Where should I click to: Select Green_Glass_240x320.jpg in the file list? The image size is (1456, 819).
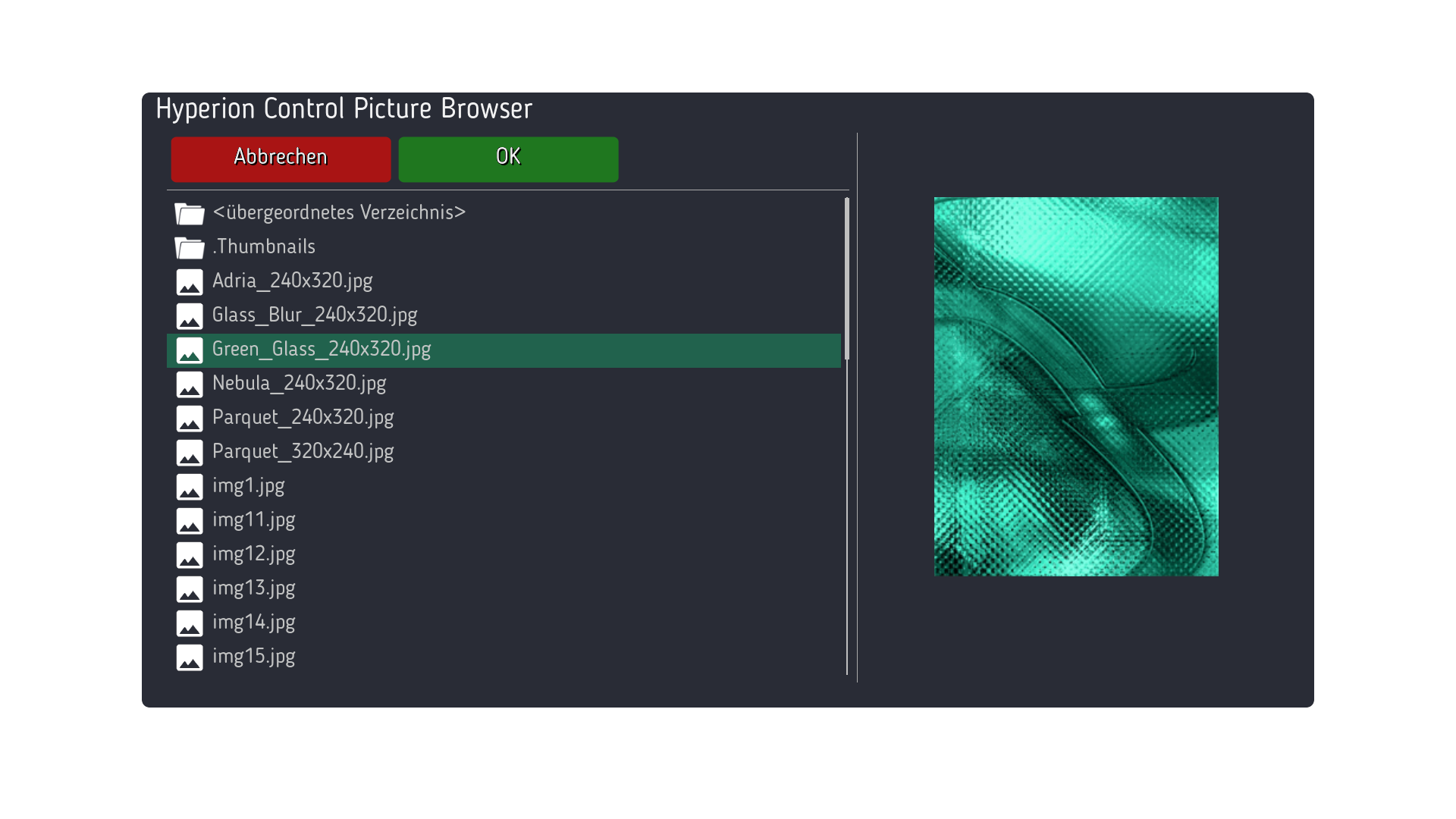point(322,350)
